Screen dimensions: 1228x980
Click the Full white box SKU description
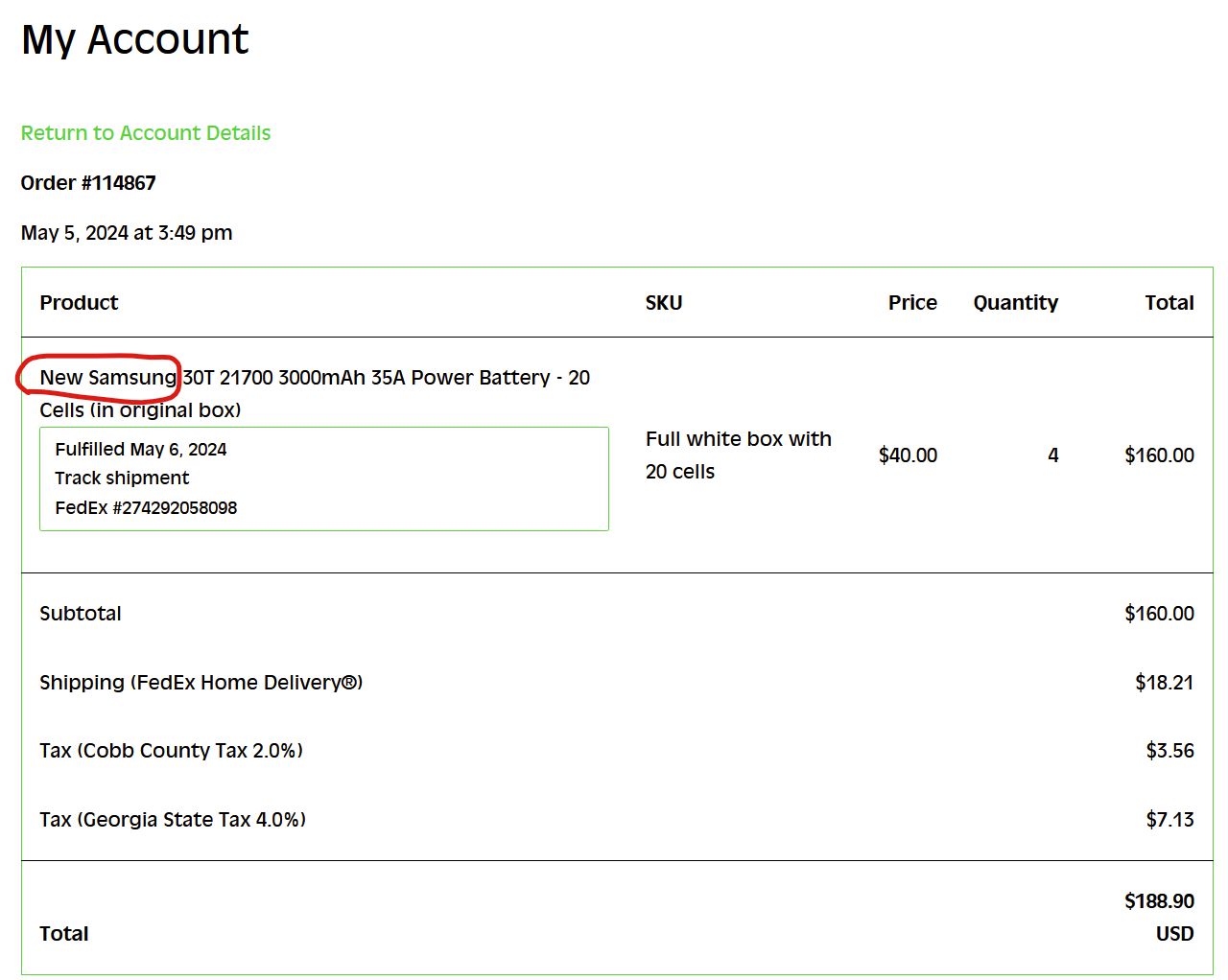739,455
